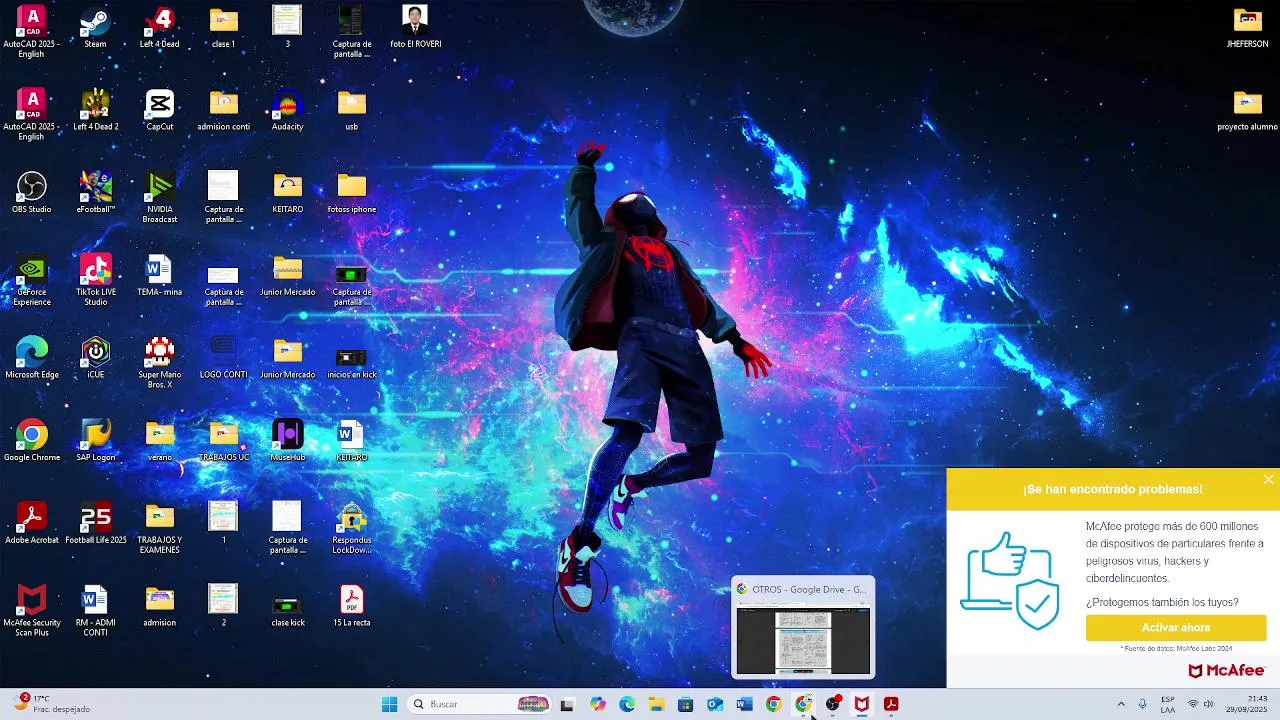
Task: Open Task View on the taskbar
Action: pos(567,704)
